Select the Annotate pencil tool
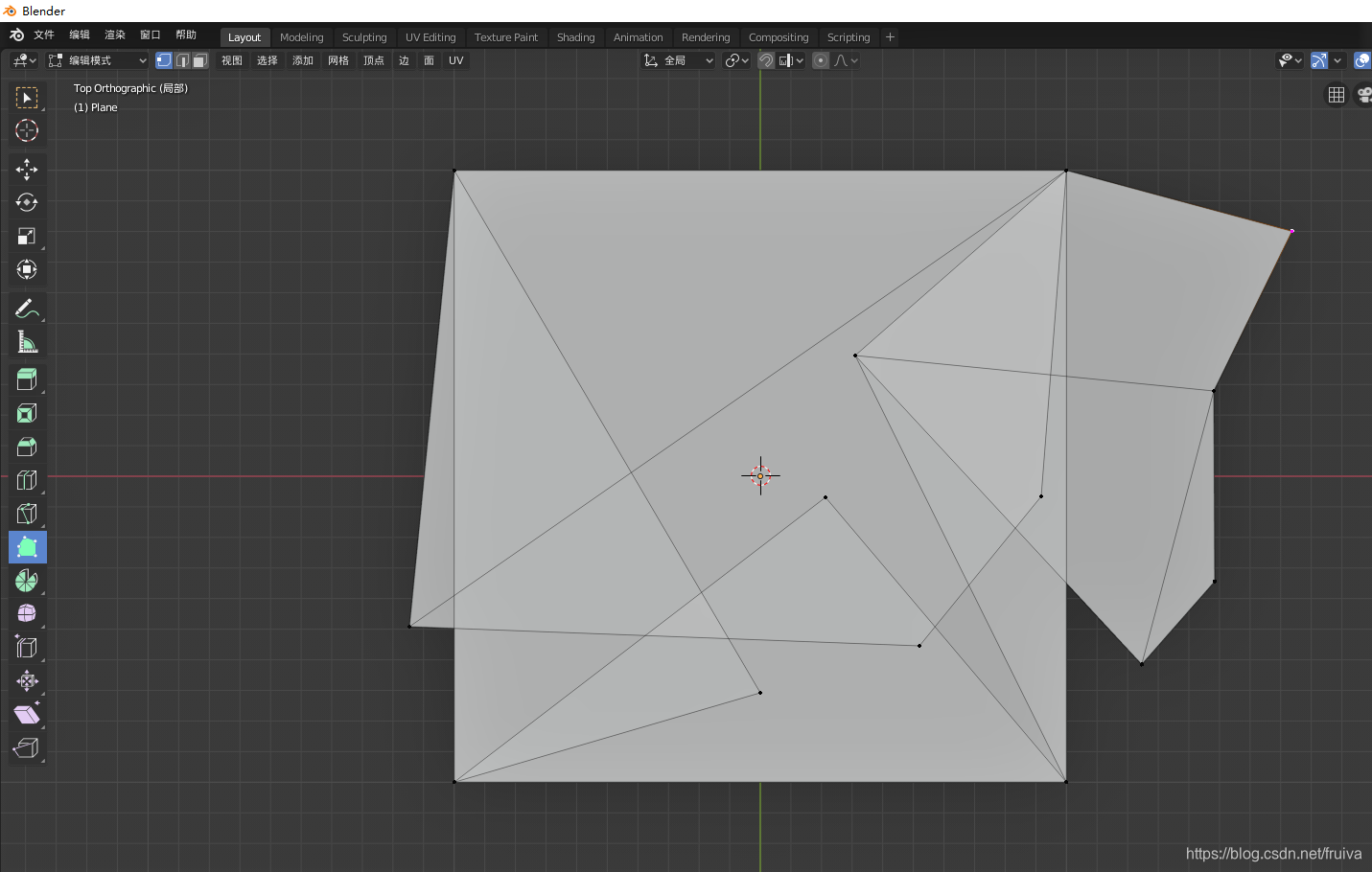This screenshot has height=872, width=1372. [27, 309]
